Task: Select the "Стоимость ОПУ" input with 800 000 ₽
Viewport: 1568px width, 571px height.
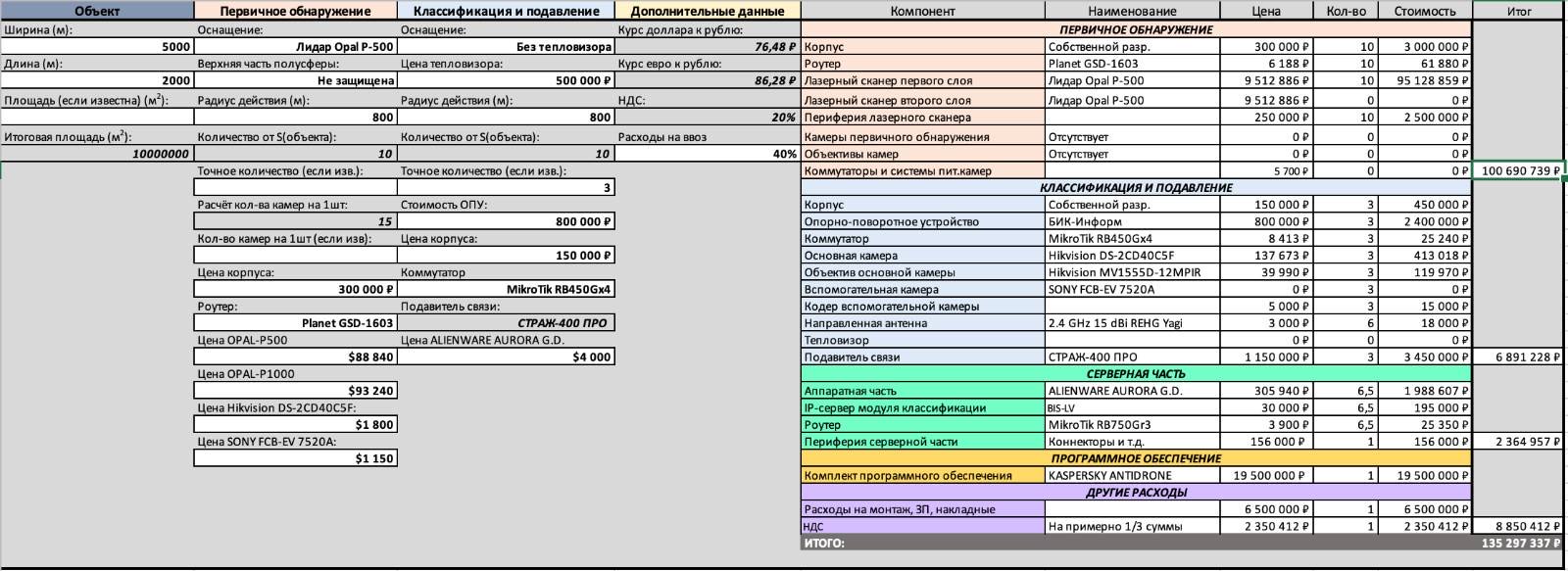Action: (507, 221)
